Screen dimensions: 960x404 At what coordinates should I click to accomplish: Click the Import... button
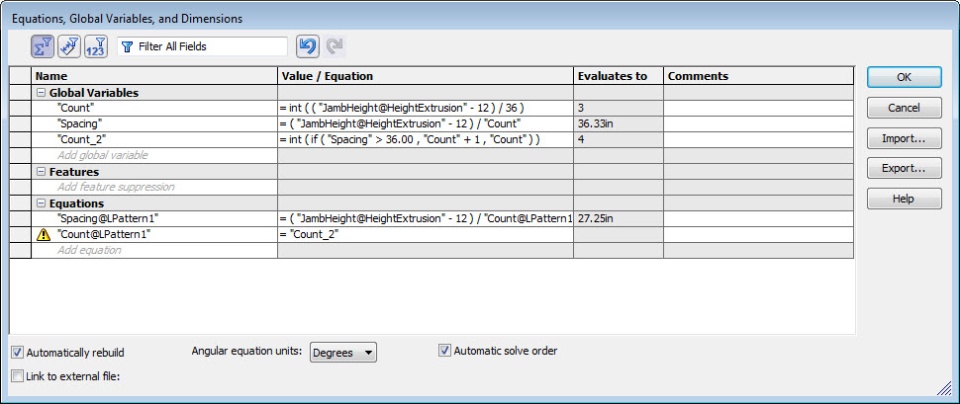pyautogui.click(x=904, y=138)
